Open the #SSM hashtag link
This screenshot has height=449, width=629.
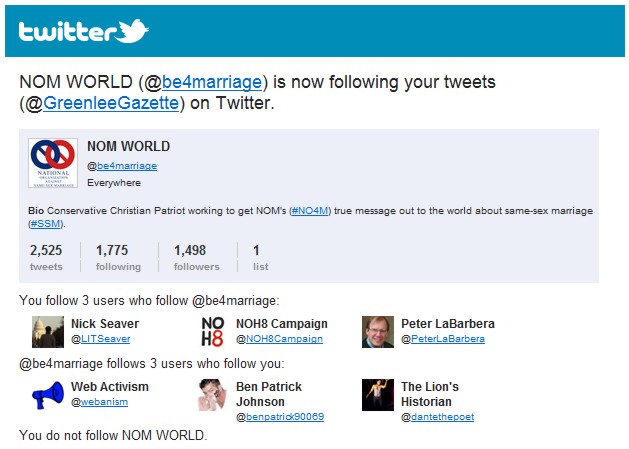click(x=45, y=223)
